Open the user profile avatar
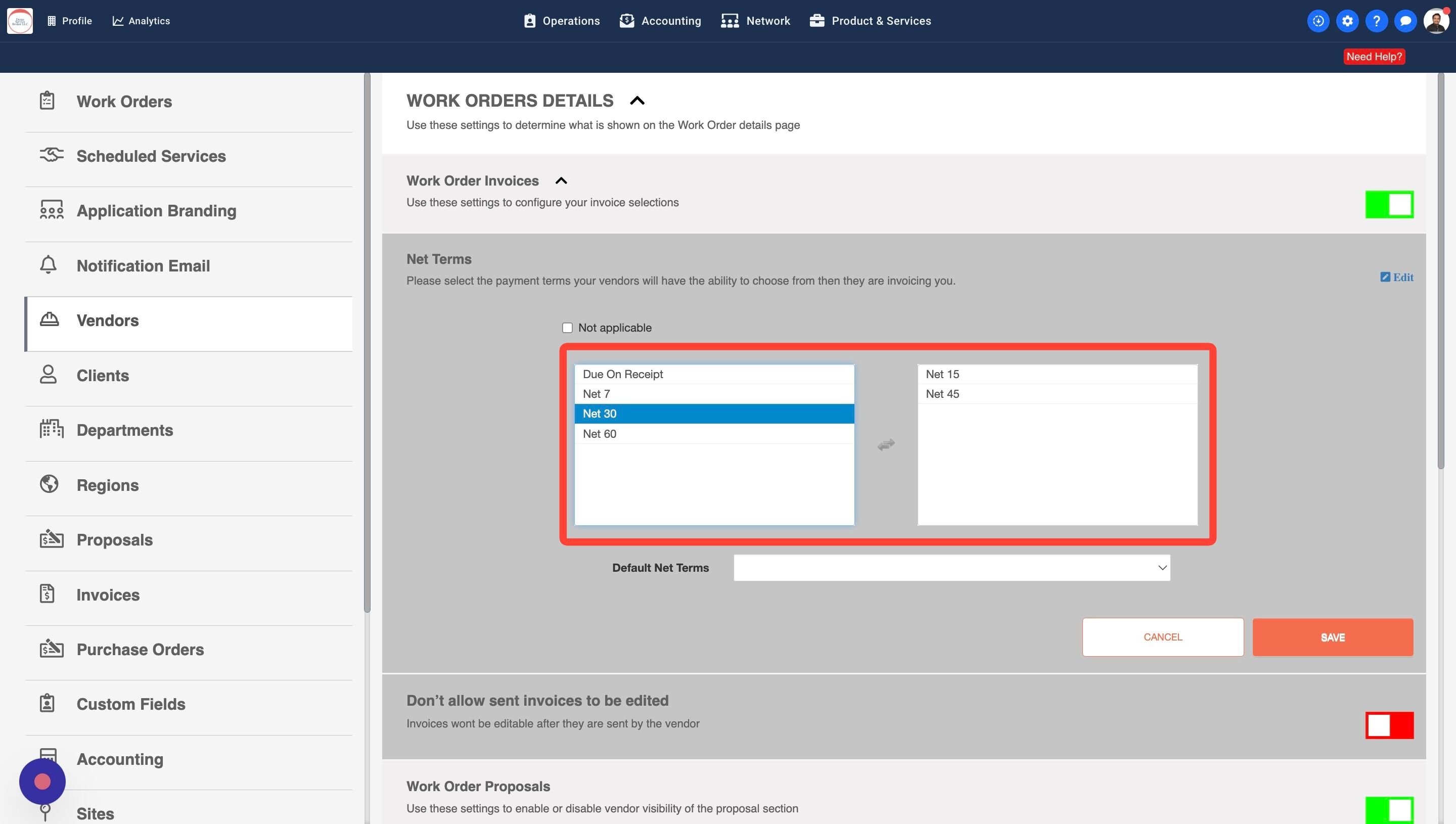Viewport: 1456px width, 824px height. click(1436, 21)
